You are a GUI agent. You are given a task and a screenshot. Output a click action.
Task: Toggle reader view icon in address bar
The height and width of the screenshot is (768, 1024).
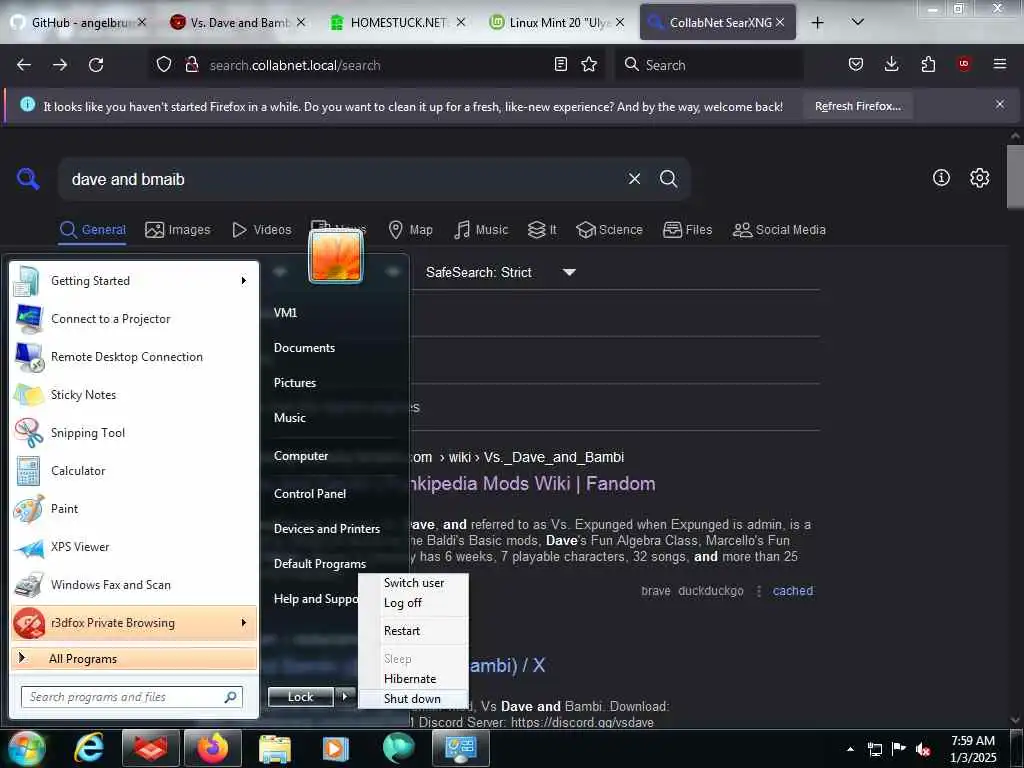point(560,64)
